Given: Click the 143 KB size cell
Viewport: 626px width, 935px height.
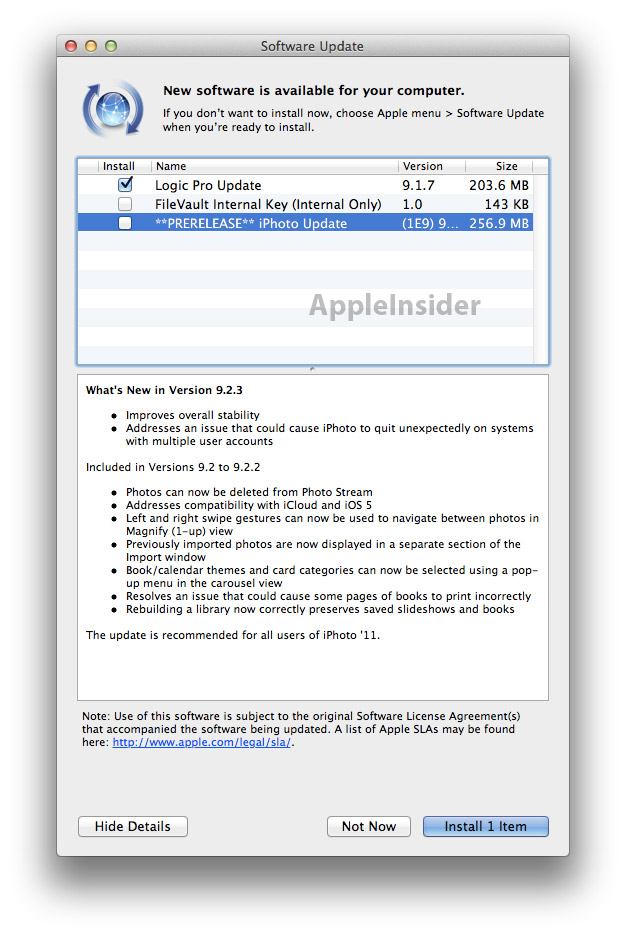Looking at the screenshot, I should coord(507,205).
